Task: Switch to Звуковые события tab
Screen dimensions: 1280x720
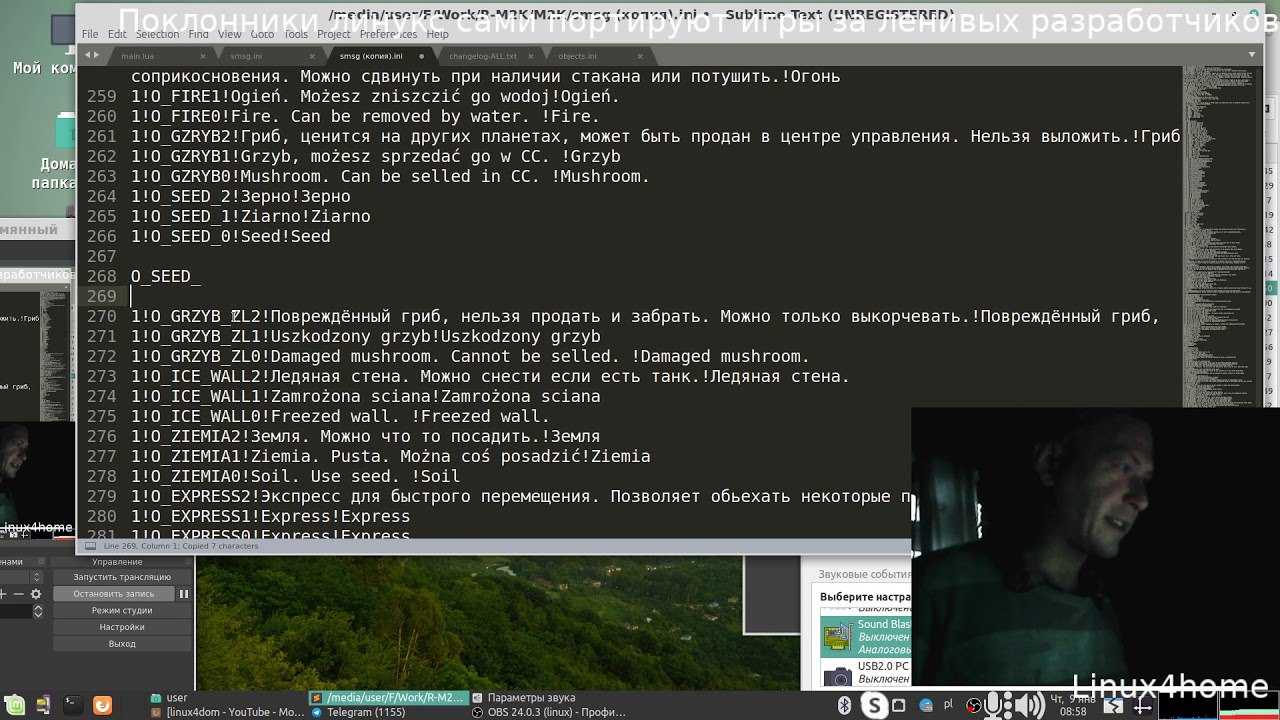Action: click(864, 574)
